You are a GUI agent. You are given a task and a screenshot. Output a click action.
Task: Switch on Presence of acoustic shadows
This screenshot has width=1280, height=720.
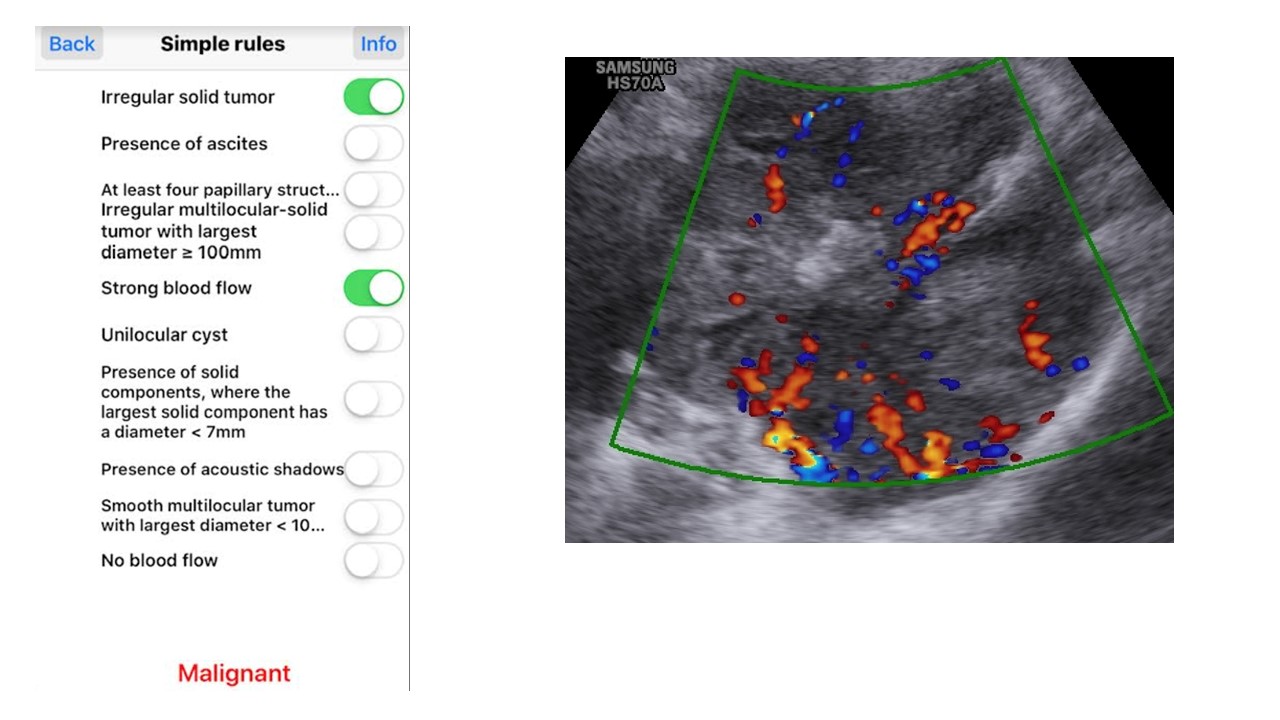click(373, 469)
